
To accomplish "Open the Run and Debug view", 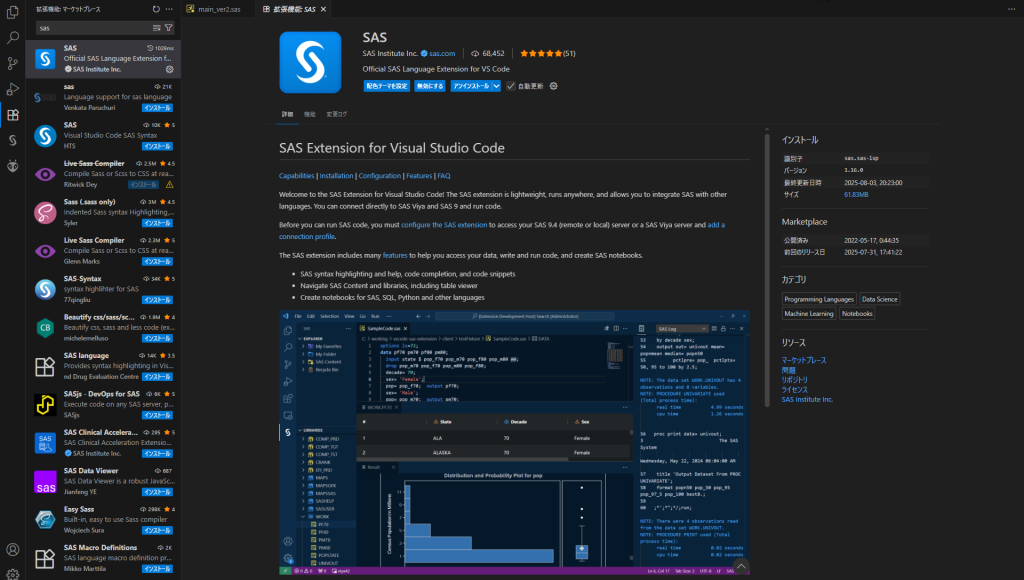I will [x=12, y=89].
